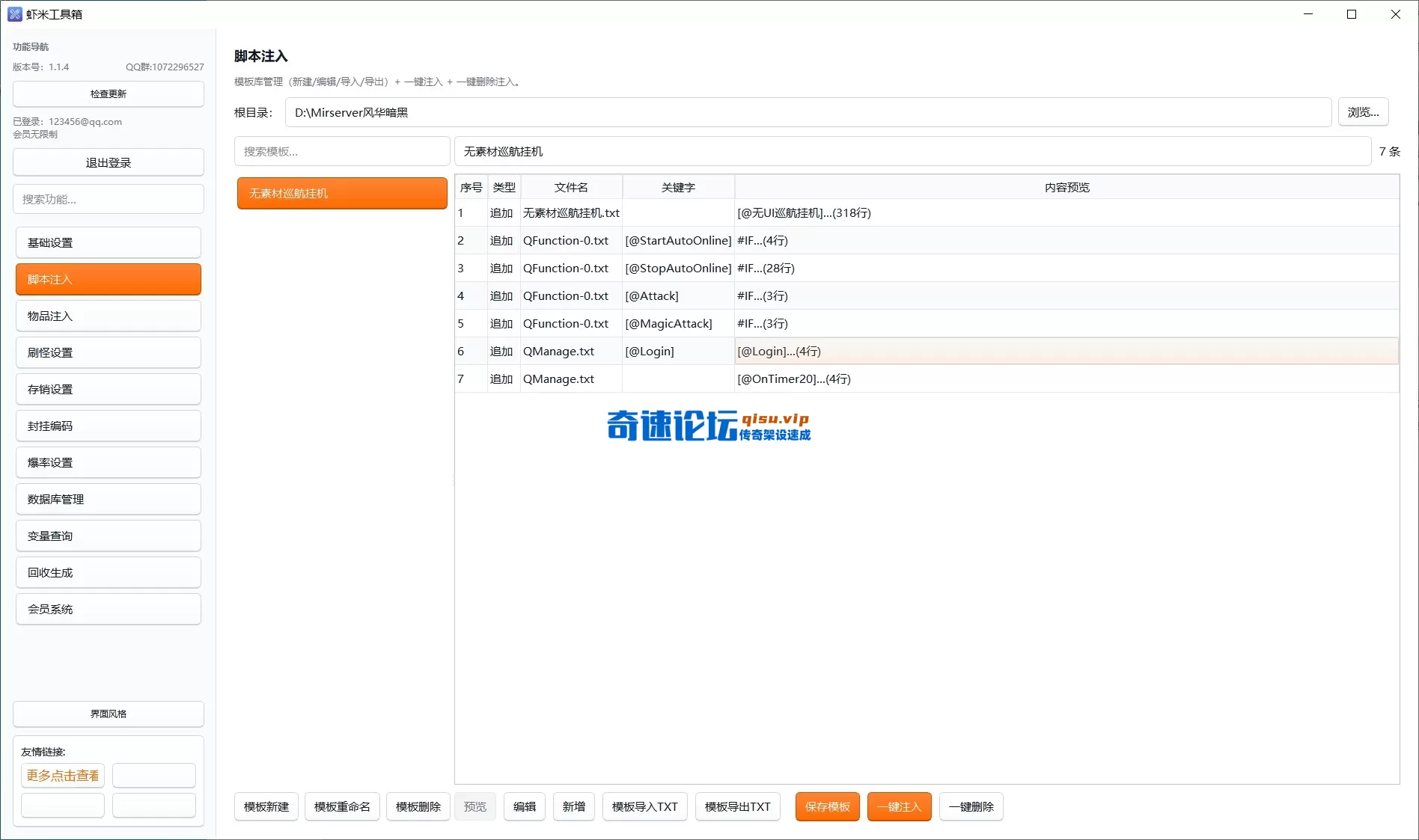Click the 搜索模板 search field

[x=341, y=151]
